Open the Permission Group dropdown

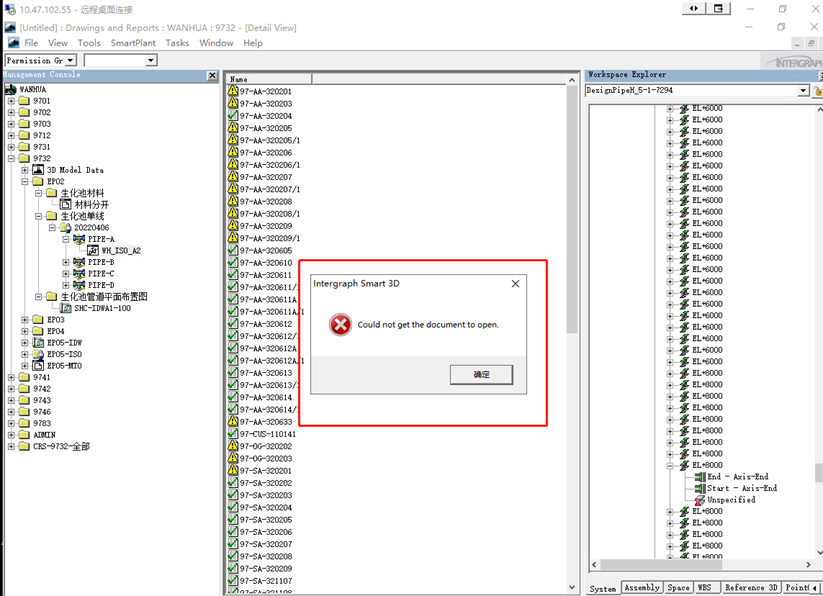click(x=71, y=60)
